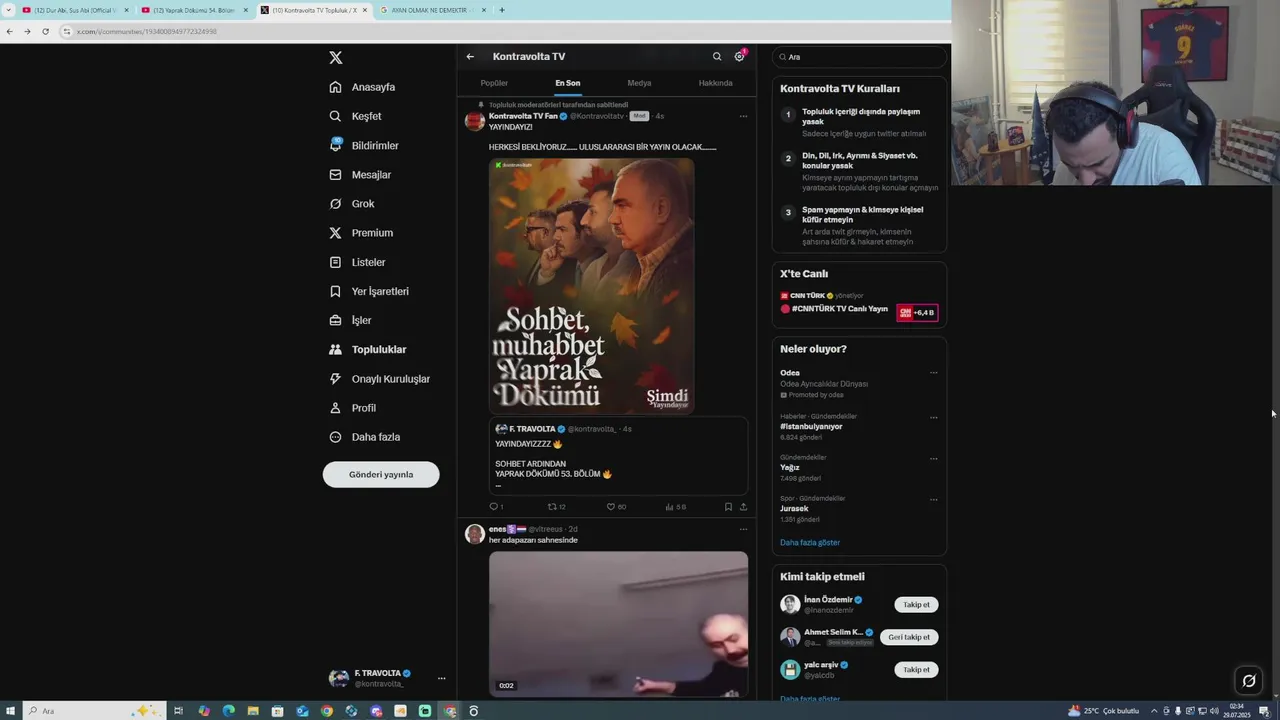This screenshot has width=1280, height=720.
Task: Open Profil in the sidebar
Action: (x=353, y=408)
